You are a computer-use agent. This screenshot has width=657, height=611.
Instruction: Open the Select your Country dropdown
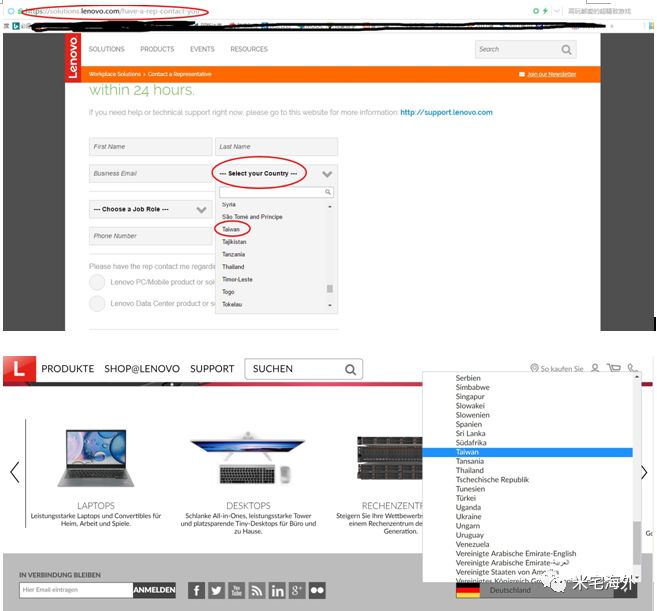[277, 173]
